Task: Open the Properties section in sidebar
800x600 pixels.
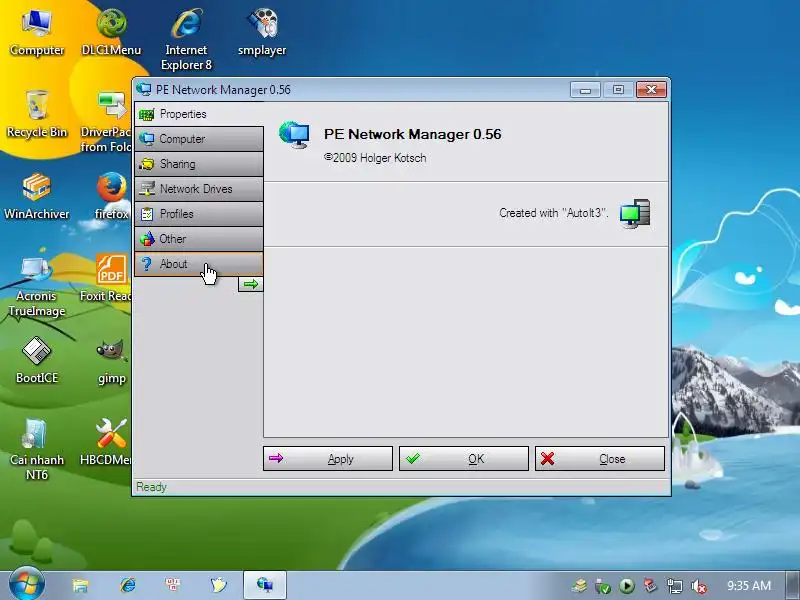Action: (199, 114)
